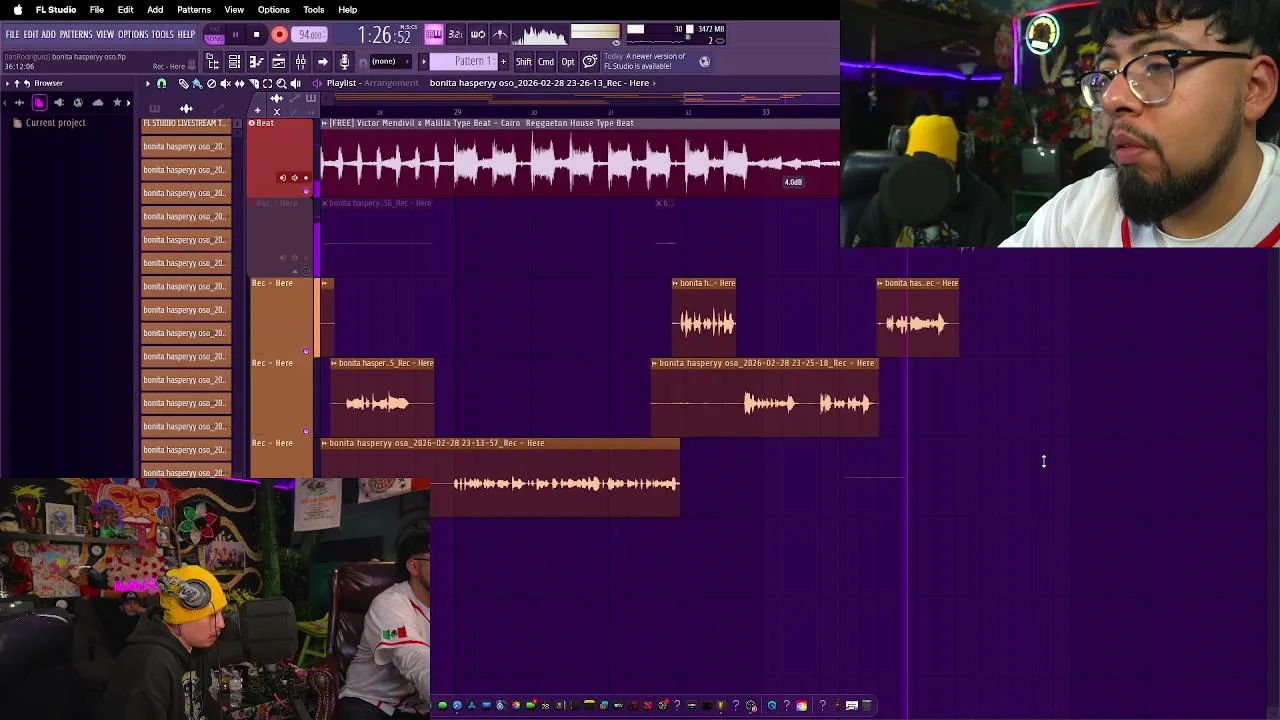Image resolution: width=1280 pixels, height=720 pixels.
Task: Open the web globe tab in Browser
Action: [78, 103]
